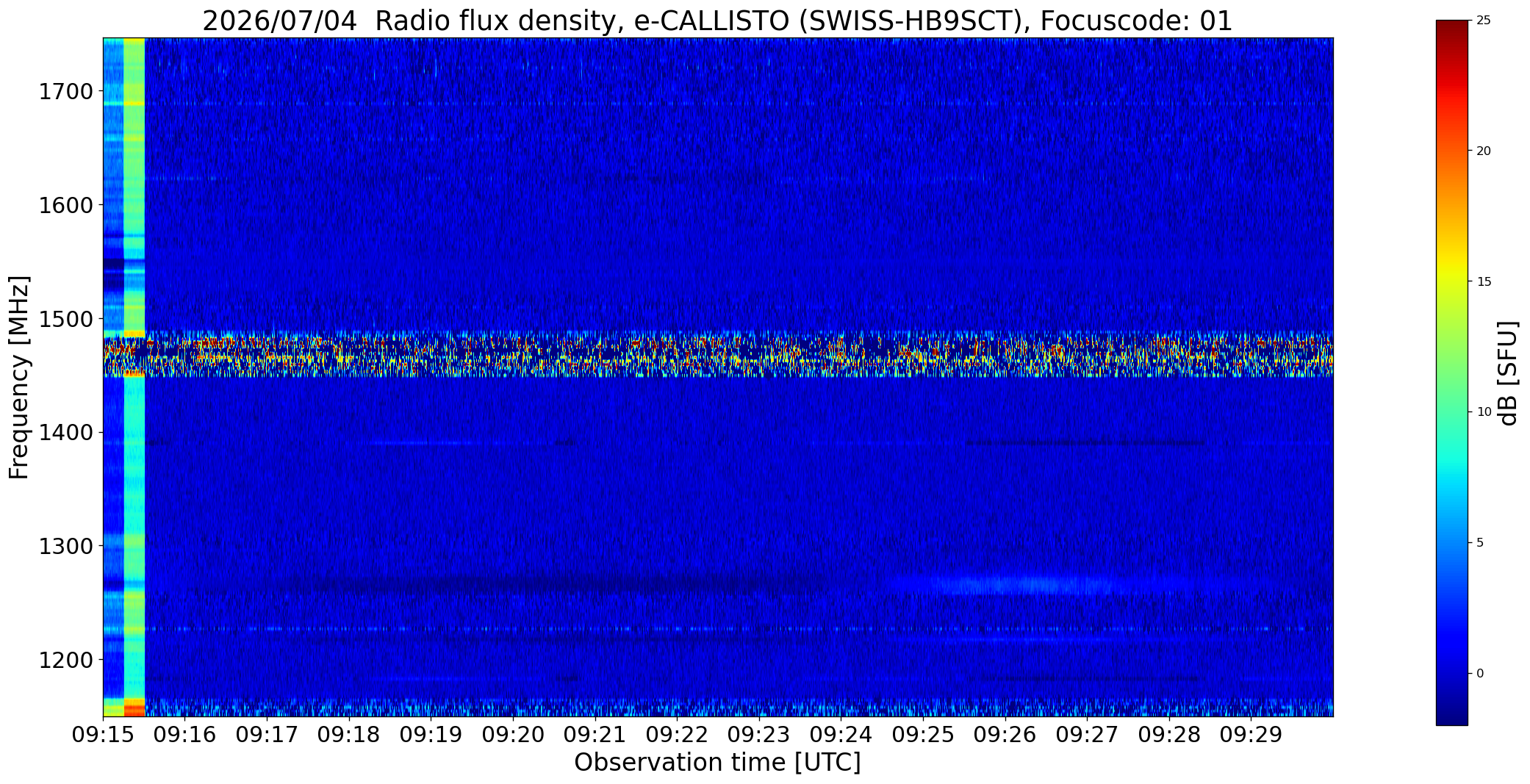Click the 1700 frequency tick label
Image resolution: width=1530 pixels, height=784 pixels.
[x=65, y=92]
